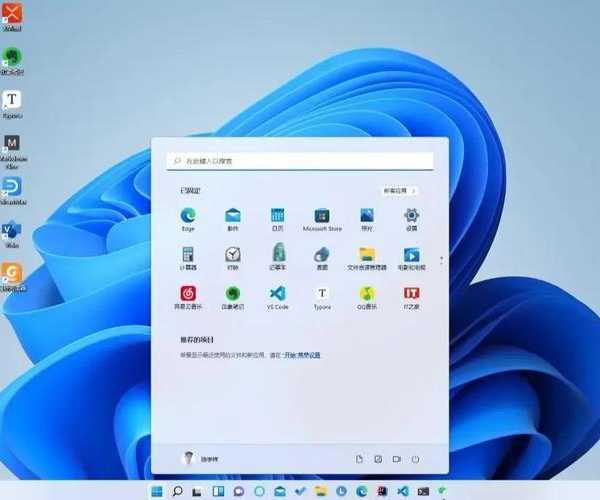
Task: Open the user account profile
Action: point(200,458)
